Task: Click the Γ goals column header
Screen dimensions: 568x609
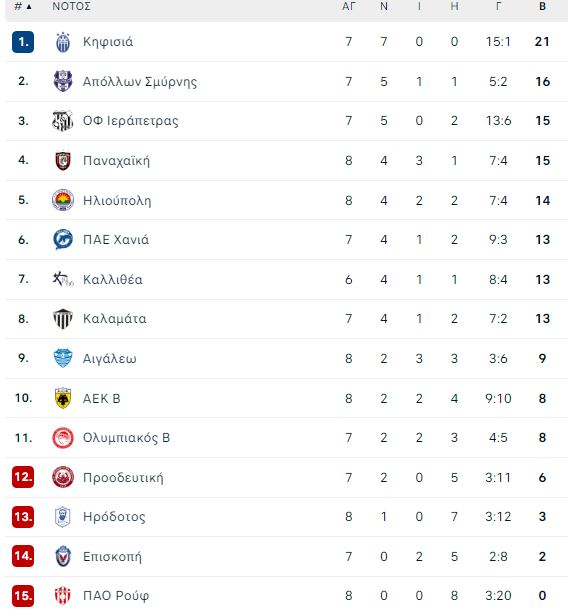Action: click(498, 7)
